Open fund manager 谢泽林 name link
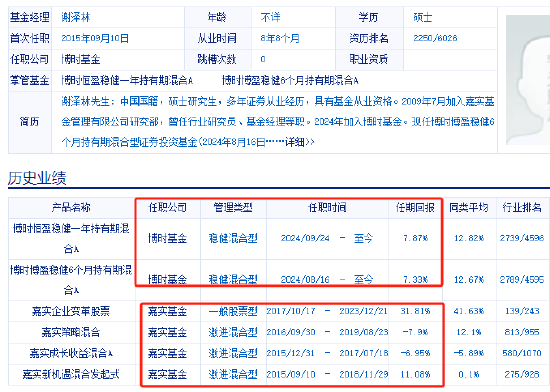550x392 pixels. pyautogui.click(x=76, y=17)
